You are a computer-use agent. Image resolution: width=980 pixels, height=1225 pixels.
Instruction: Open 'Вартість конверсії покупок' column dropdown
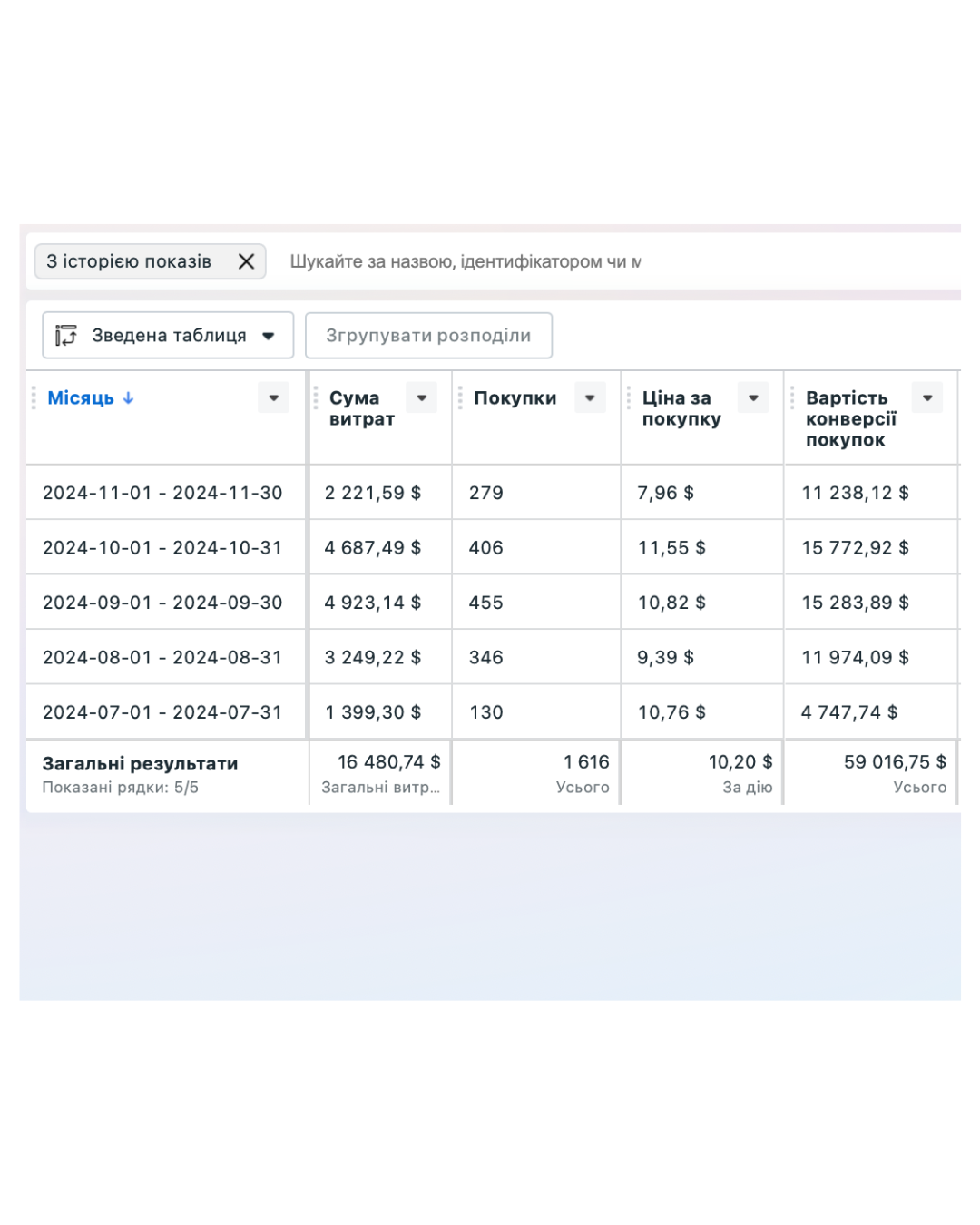[x=927, y=397]
